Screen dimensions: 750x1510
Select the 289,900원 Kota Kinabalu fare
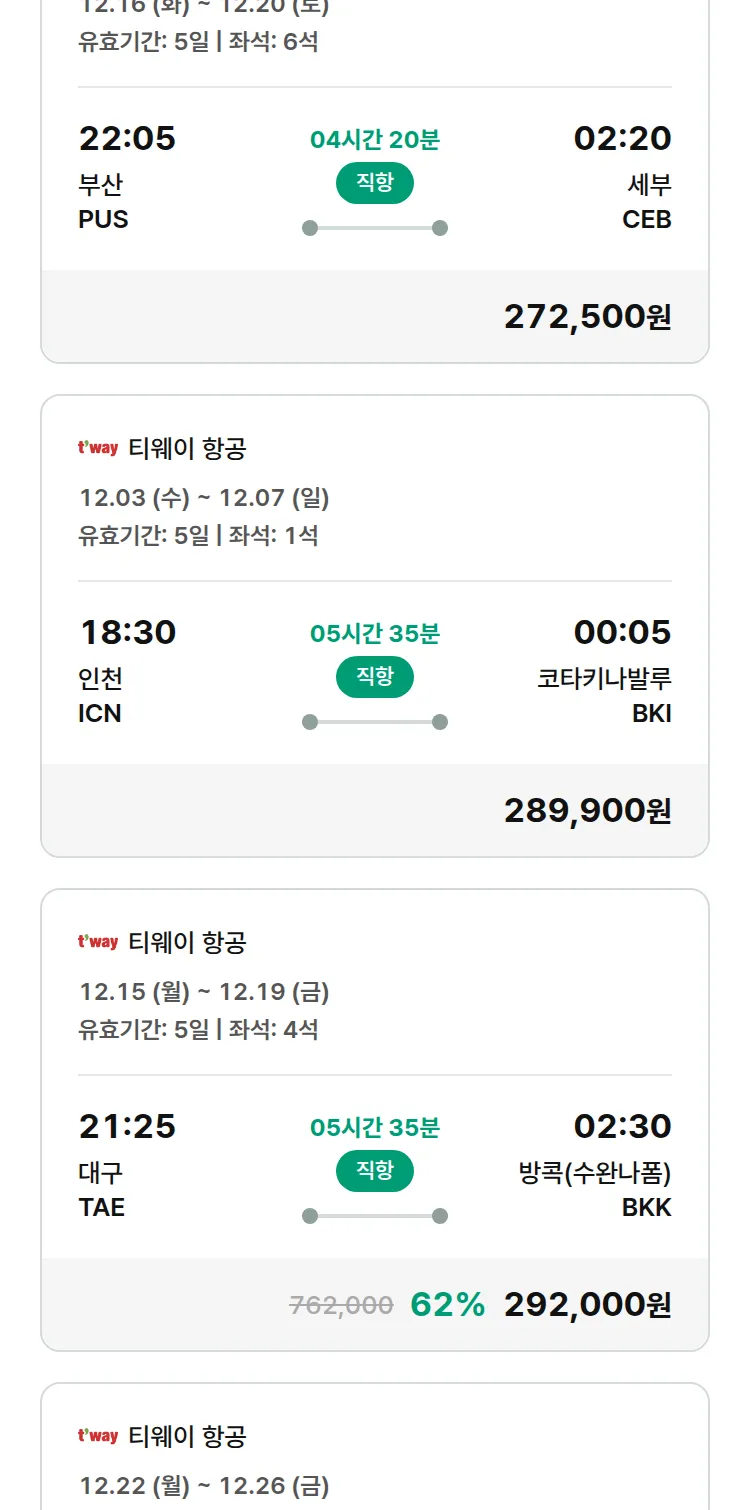(x=587, y=810)
